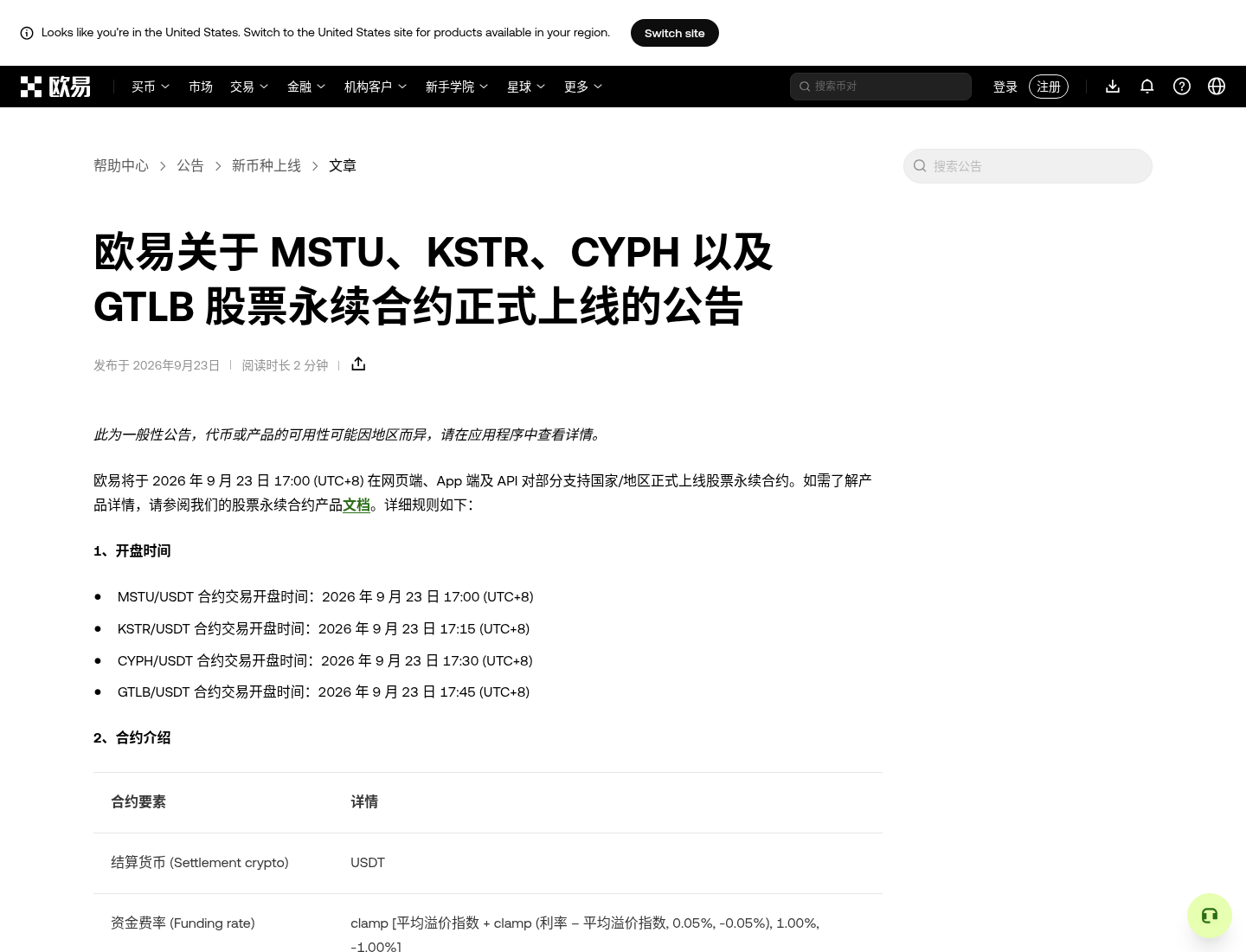Click magnifier icon in 搜索公告 box

pyautogui.click(x=920, y=166)
